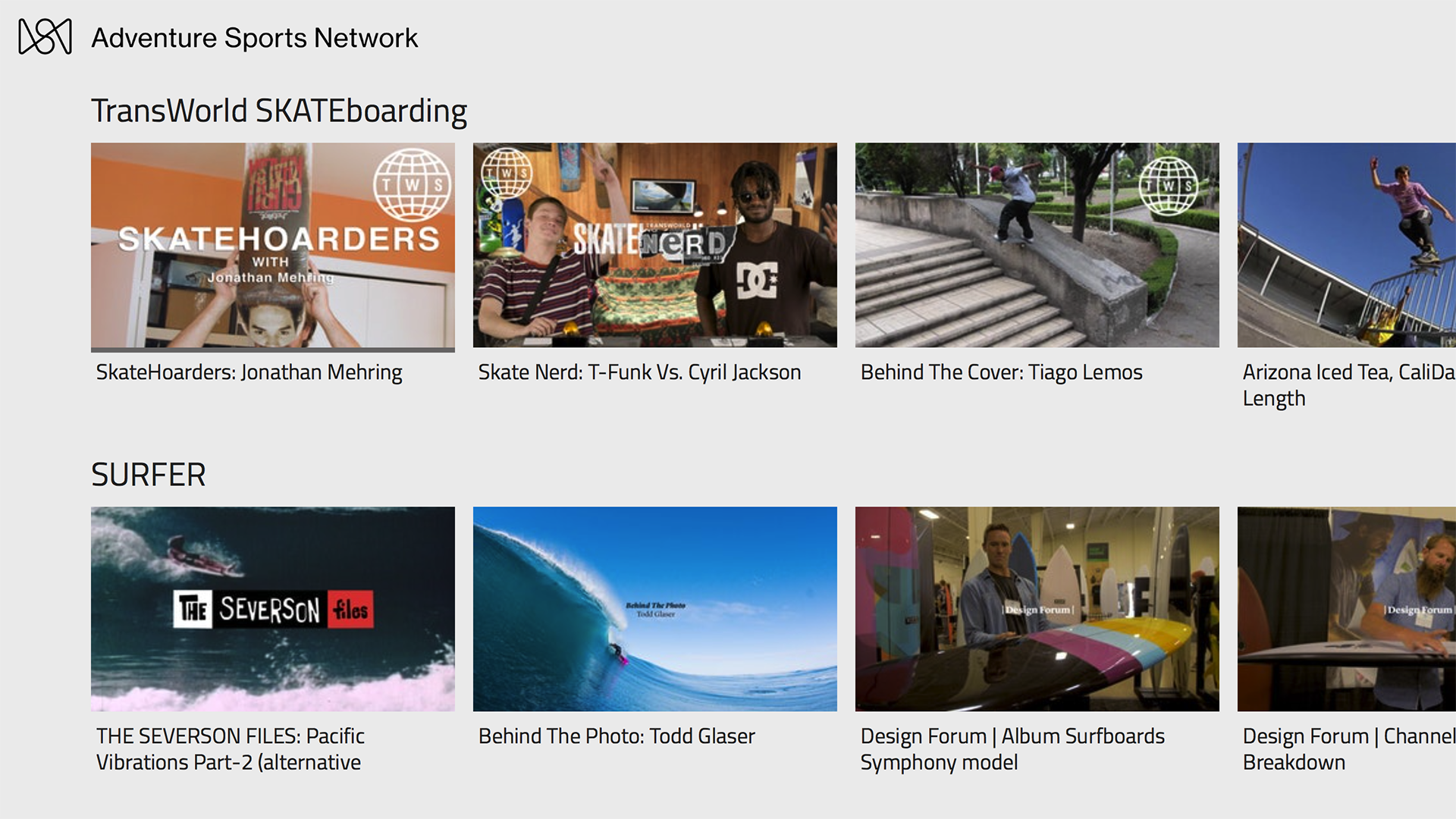
Task: Click progress bar under SkateHoarders thumbnail
Action: point(273,350)
